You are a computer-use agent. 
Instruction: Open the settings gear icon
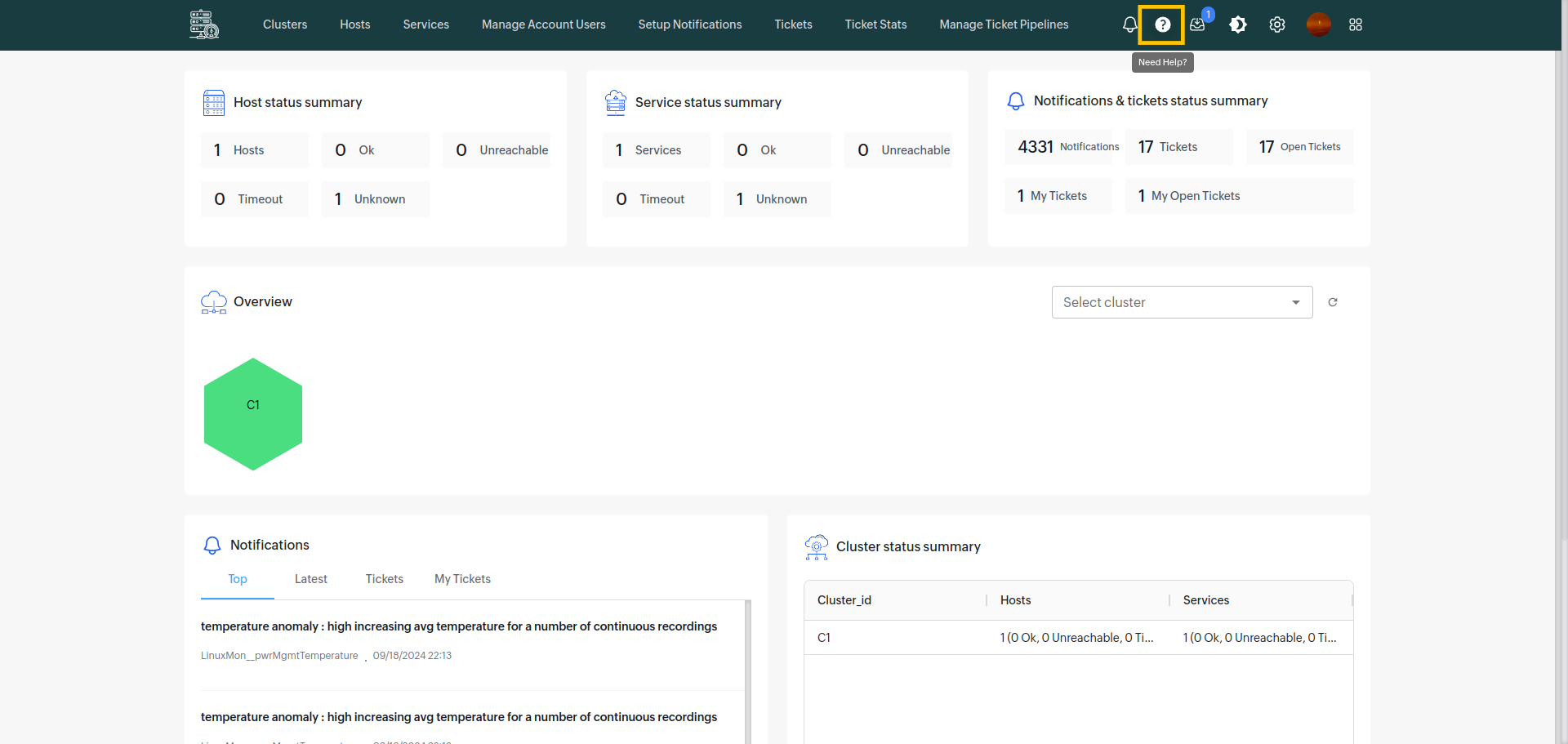[x=1277, y=25]
